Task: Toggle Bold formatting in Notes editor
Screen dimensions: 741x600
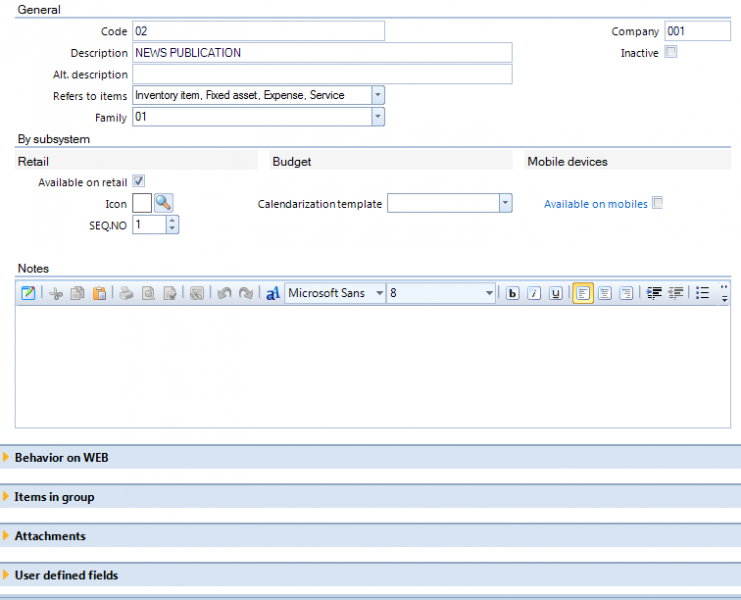Action: pos(512,293)
